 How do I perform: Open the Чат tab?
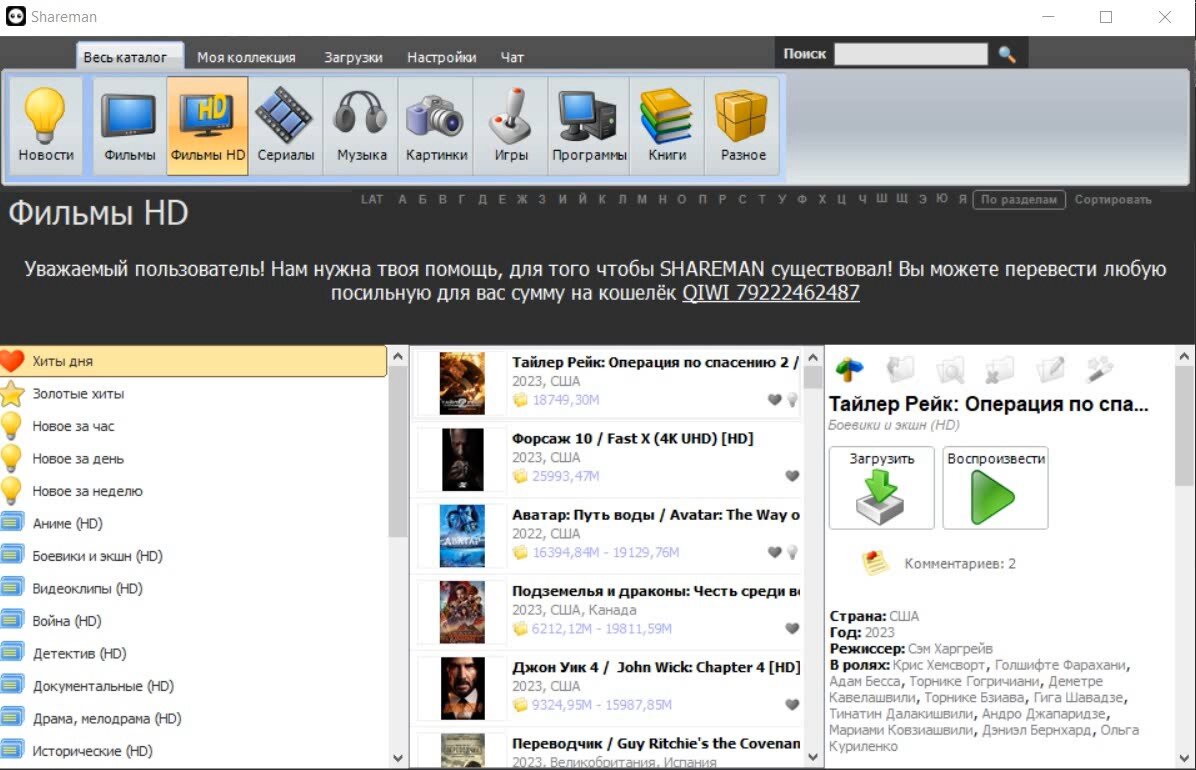(x=512, y=57)
